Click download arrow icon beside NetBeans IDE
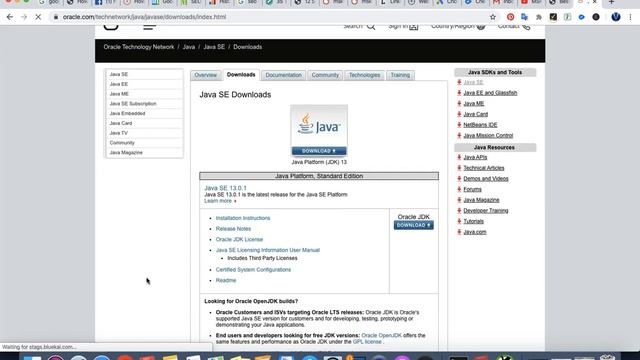 tap(459, 125)
